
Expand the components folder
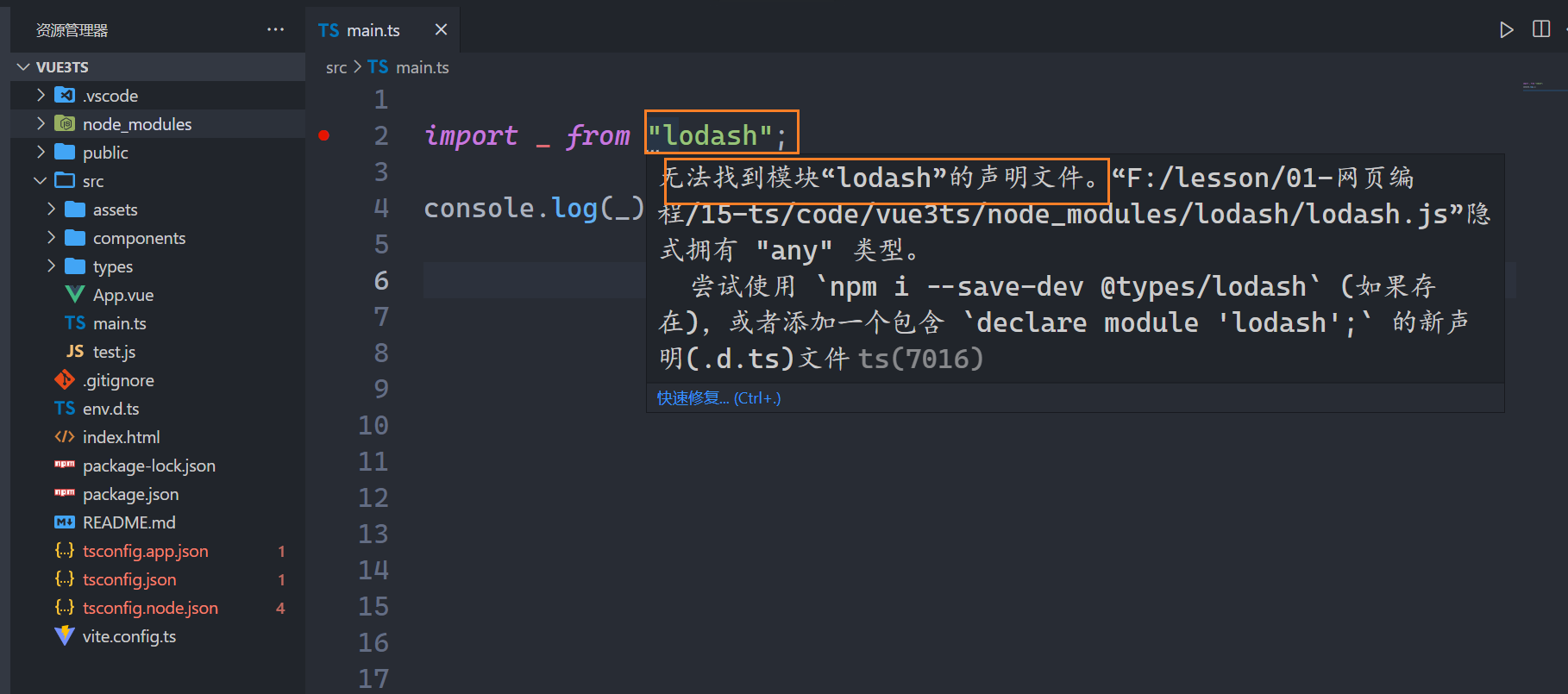(139, 238)
